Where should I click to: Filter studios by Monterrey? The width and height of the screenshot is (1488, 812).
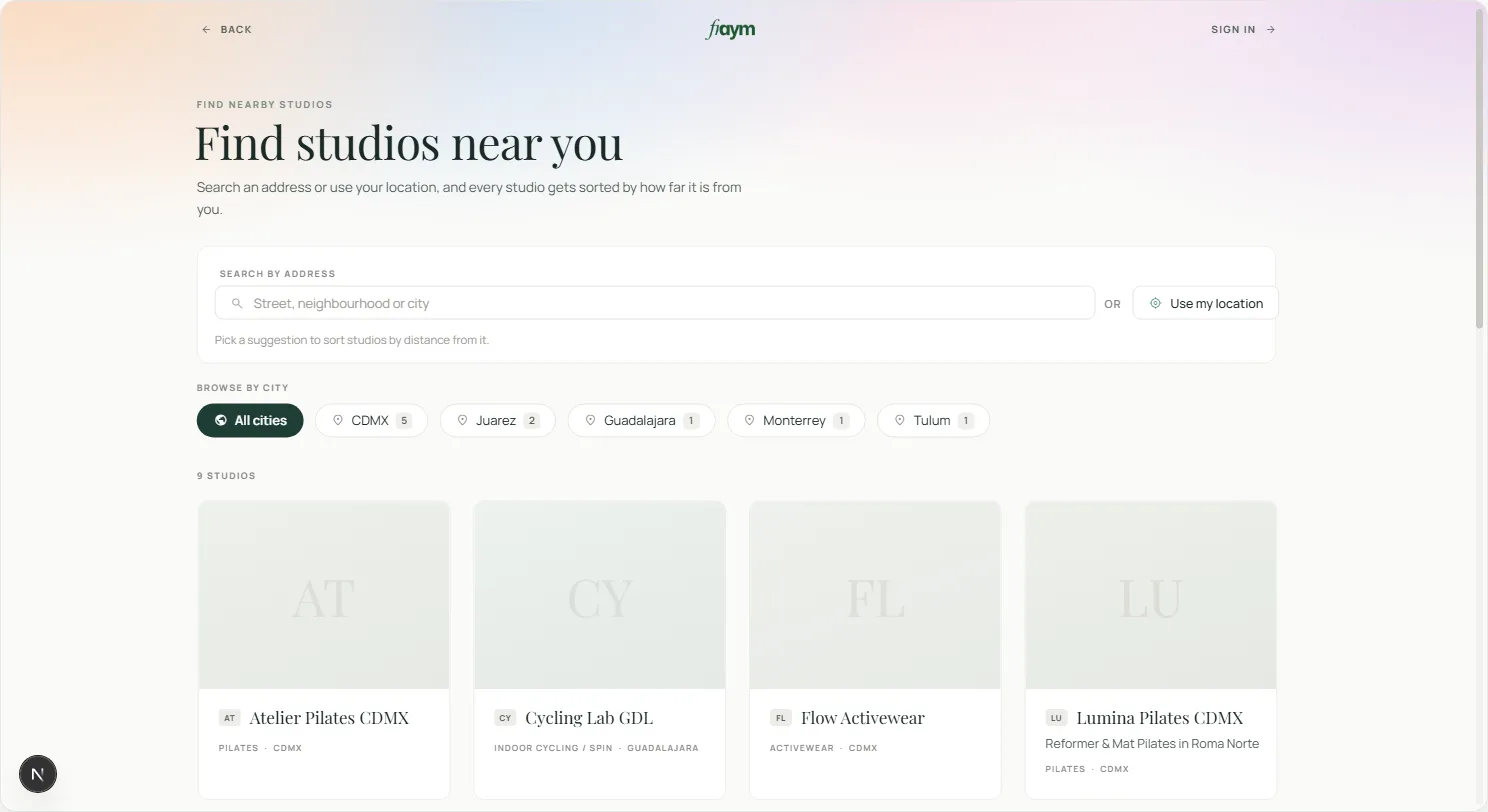click(796, 420)
